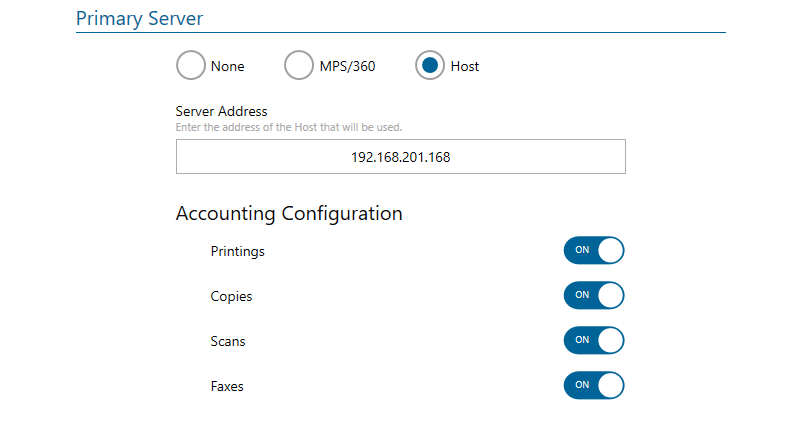The image size is (805, 430).
Task: Click the "None" option label text
Action: tap(228, 67)
